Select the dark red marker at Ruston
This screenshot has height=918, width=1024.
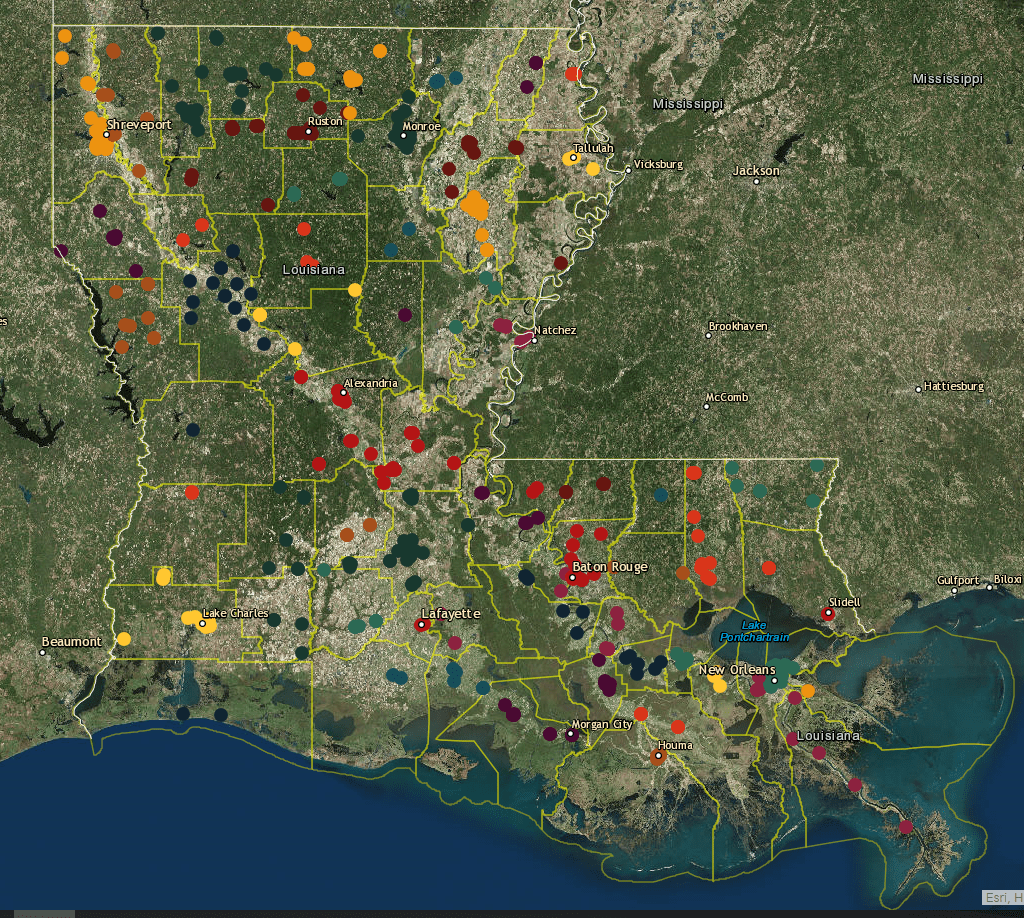click(310, 132)
